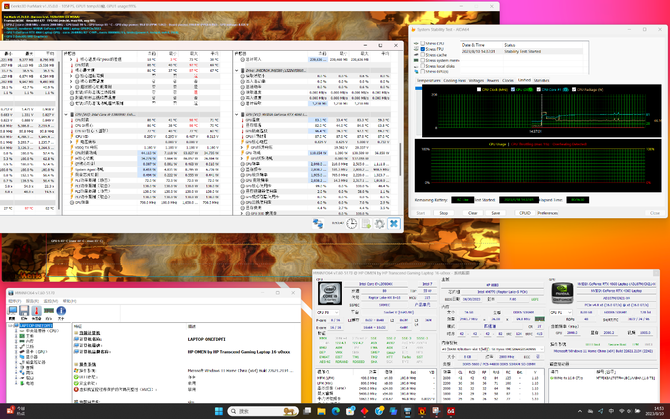Expand 显卡 (GPU) node in HWiNFO tree
Viewport: 670px width, 419px height.
[x=16, y=352]
